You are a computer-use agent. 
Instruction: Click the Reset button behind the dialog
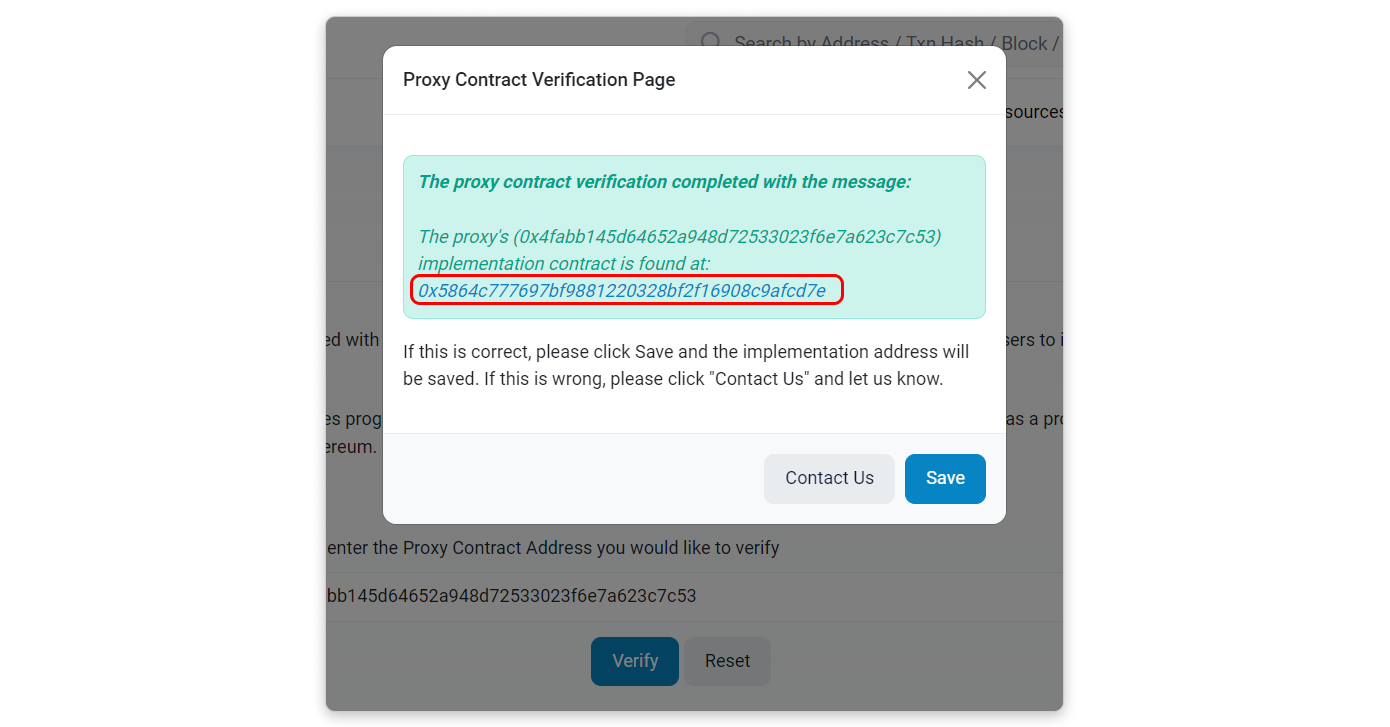point(727,661)
